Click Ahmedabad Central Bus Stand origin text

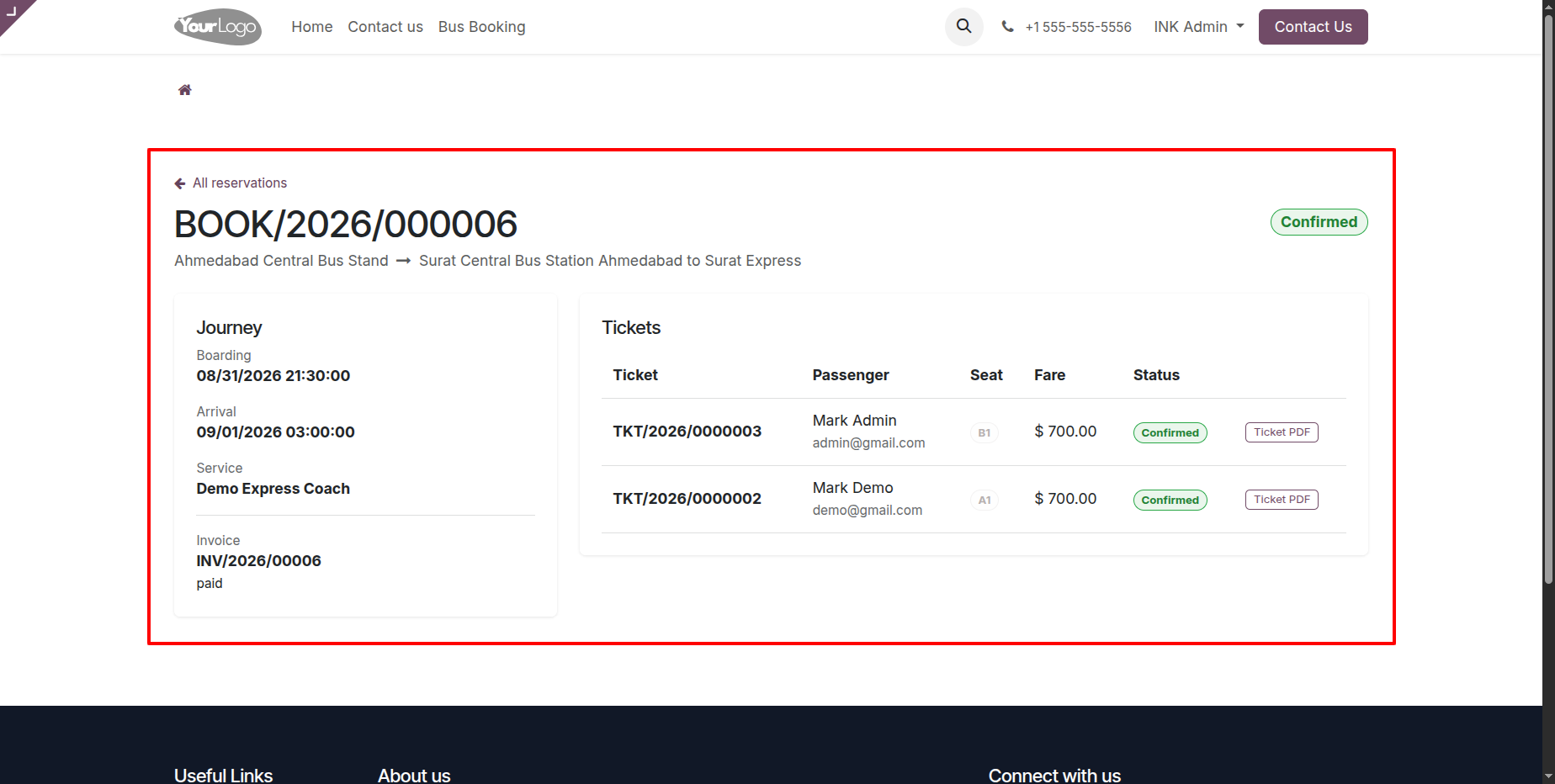click(x=281, y=261)
